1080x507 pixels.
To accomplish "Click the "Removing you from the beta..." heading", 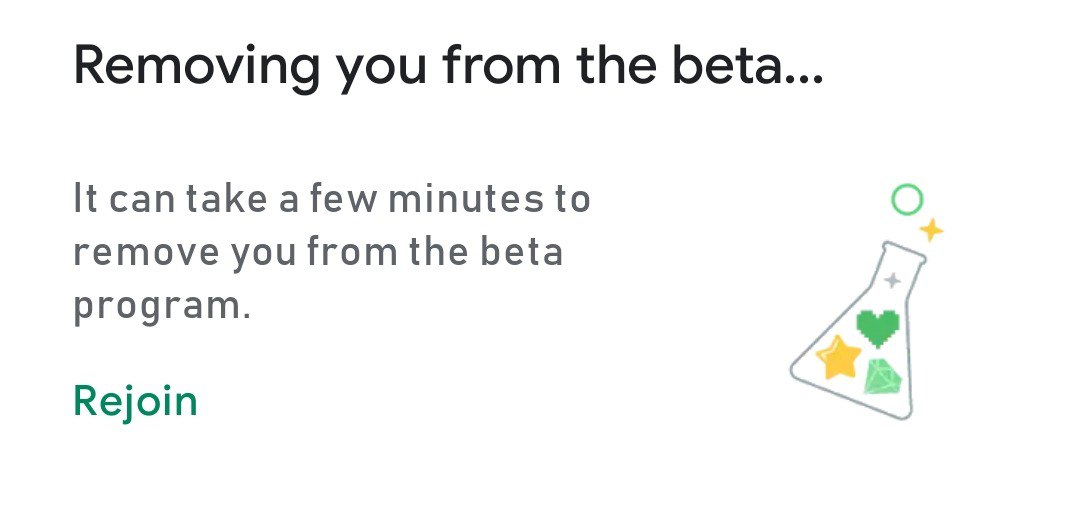I will [x=448, y=65].
